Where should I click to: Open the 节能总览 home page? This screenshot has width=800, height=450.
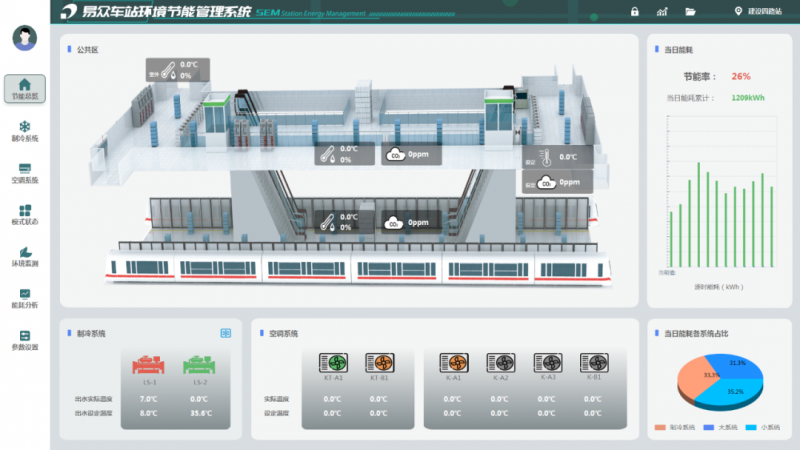(24, 88)
